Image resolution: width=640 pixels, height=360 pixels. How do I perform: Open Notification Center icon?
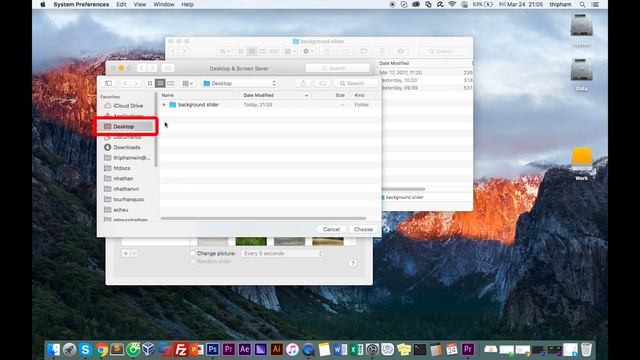[x=595, y=4]
